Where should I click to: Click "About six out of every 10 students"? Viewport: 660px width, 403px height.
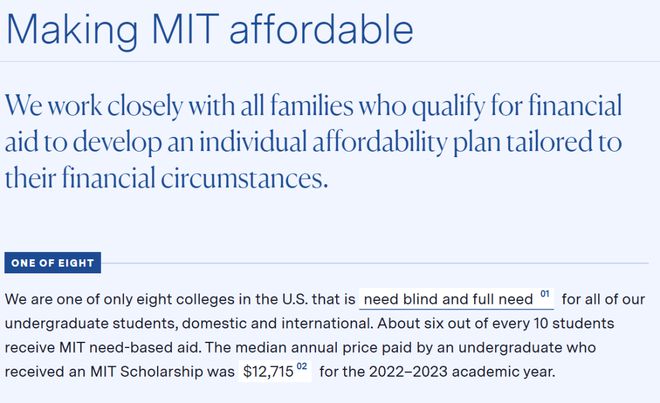point(496,323)
